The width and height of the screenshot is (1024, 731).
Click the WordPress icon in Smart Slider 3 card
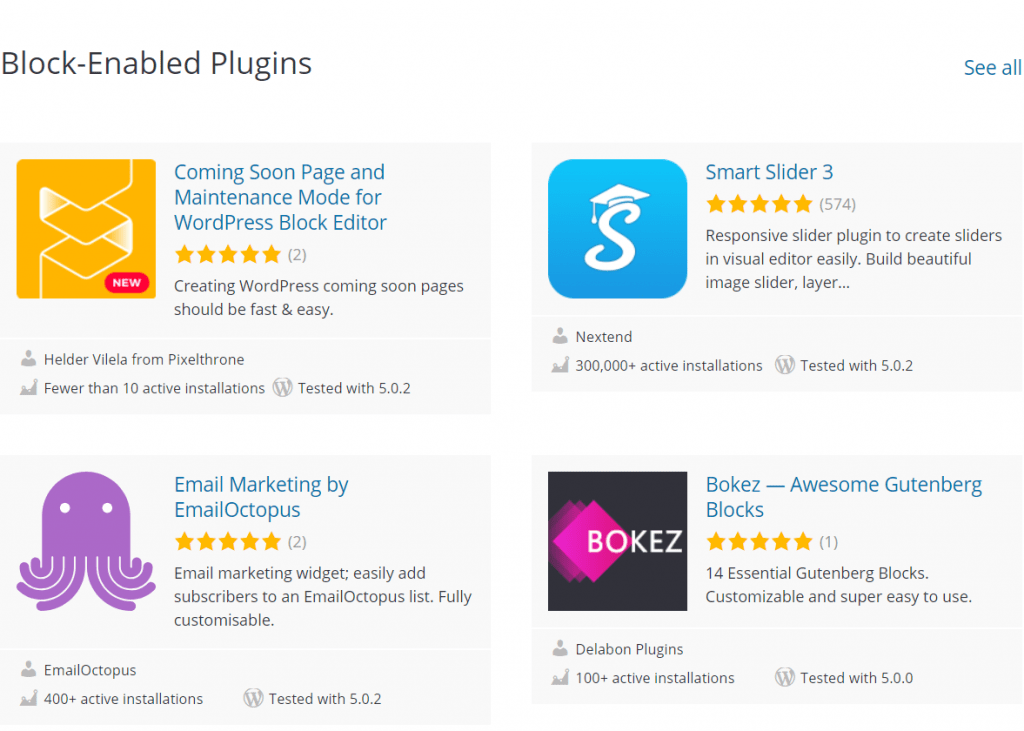784,365
